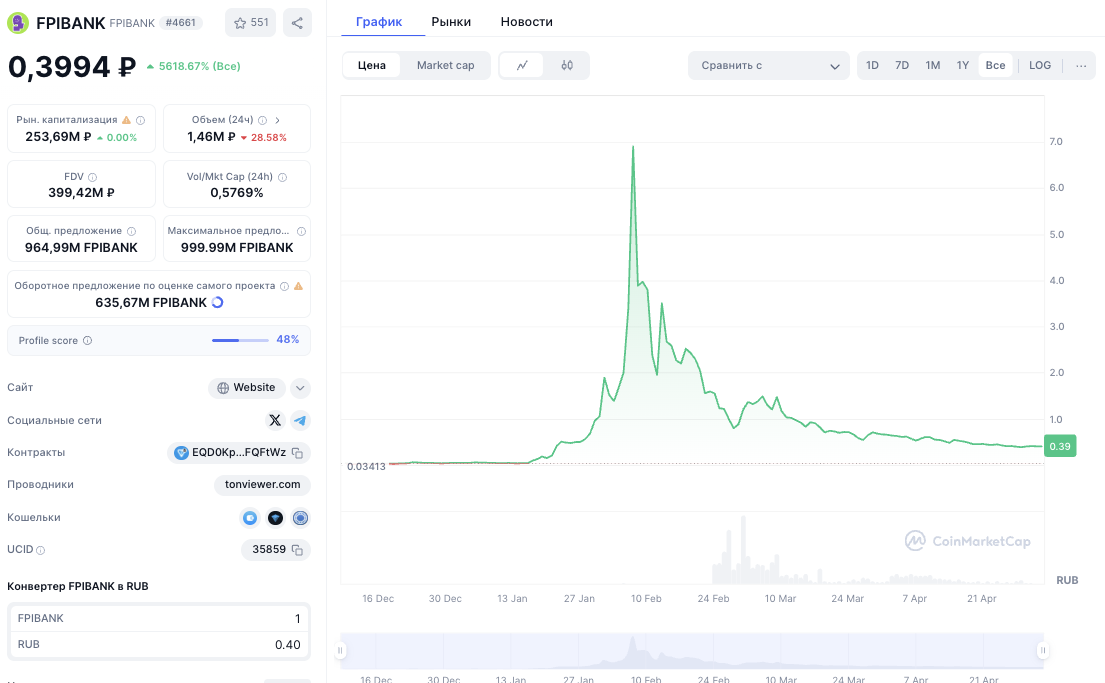Click the EQD0Kp...FQFtWz contract button

click(x=239, y=453)
